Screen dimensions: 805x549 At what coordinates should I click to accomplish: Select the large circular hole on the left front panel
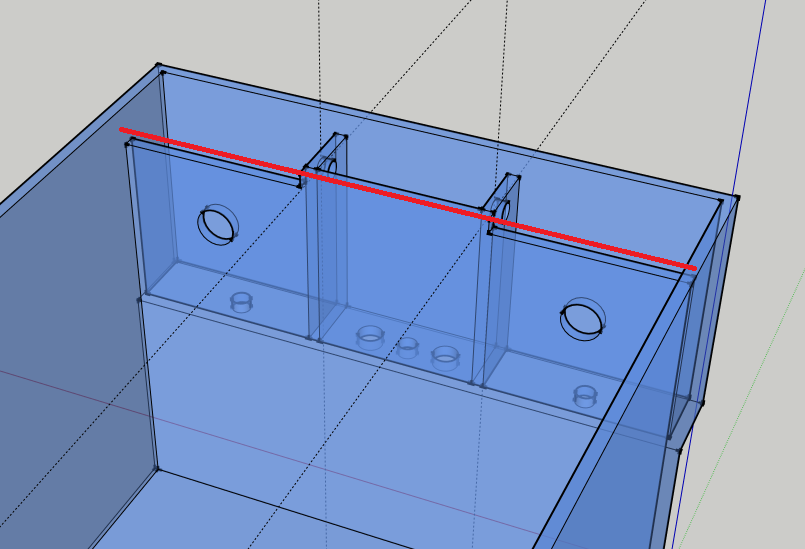[x=218, y=224]
